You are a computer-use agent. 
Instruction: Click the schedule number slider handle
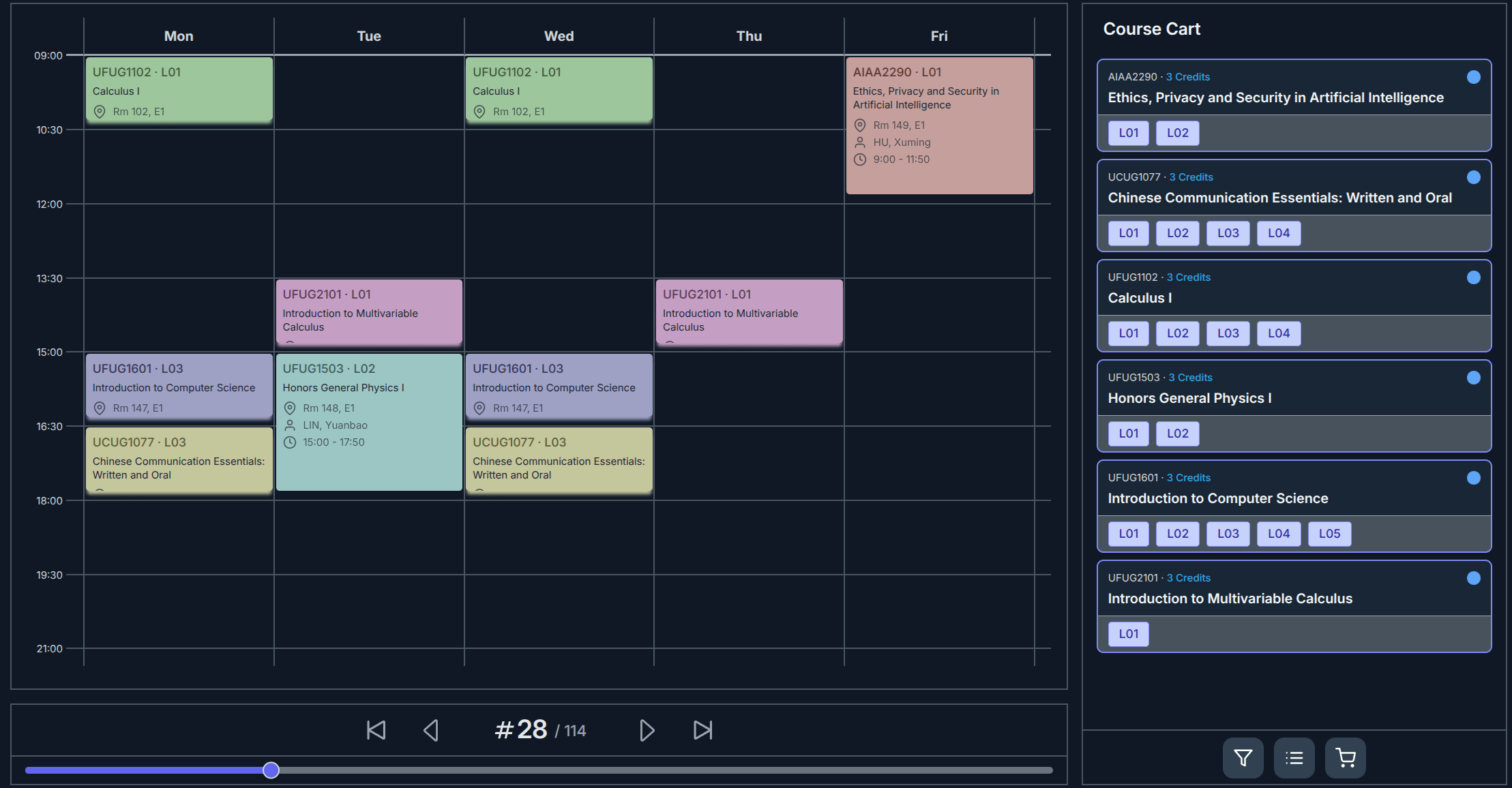tap(271, 770)
